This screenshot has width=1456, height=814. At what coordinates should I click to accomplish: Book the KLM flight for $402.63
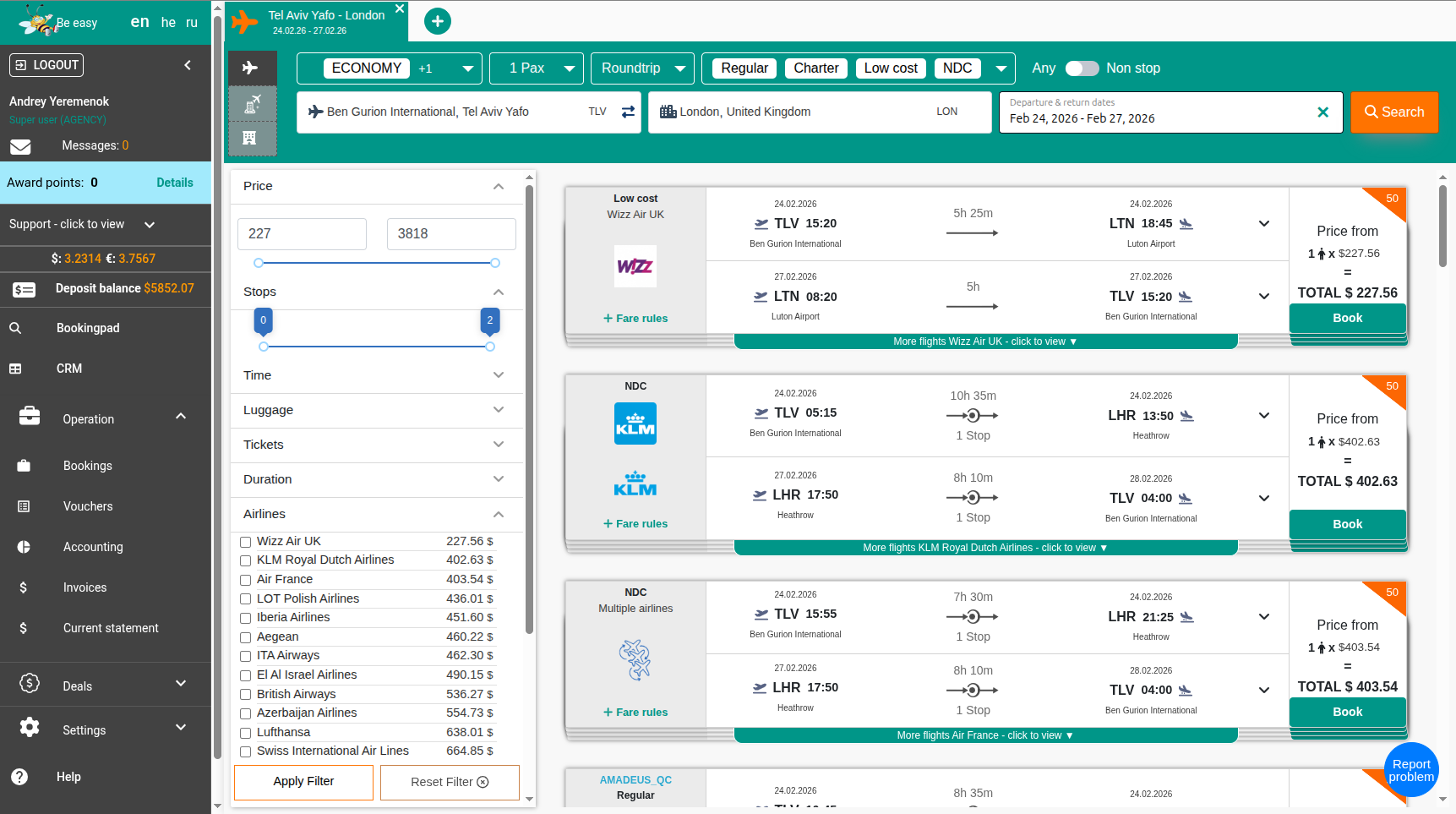point(1347,524)
